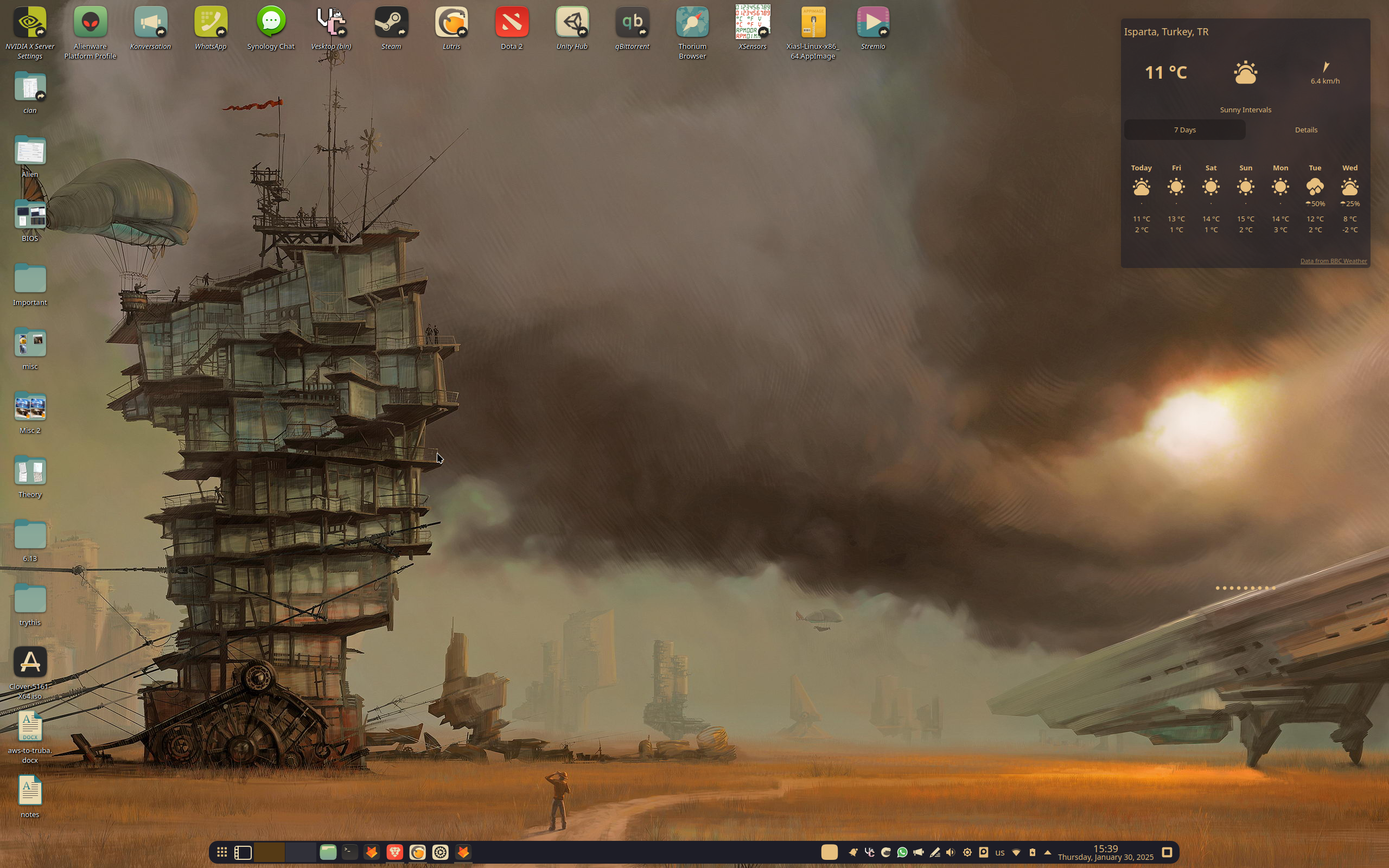This screenshot has height=868, width=1389.
Task: Switch to second virtual desktop in pager
Action: (x=300, y=852)
